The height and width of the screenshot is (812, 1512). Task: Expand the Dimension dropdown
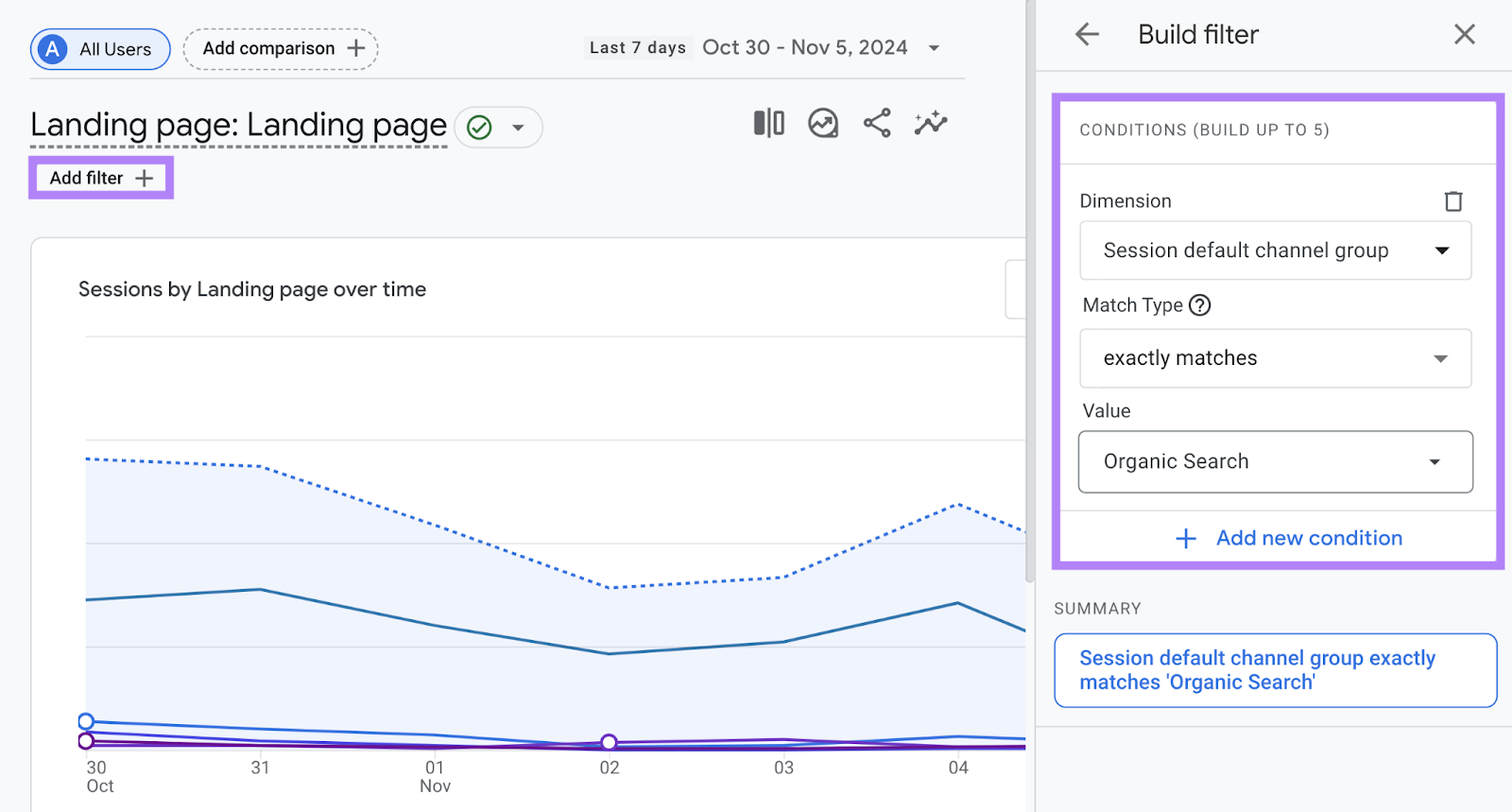(x=1275, y=251)
